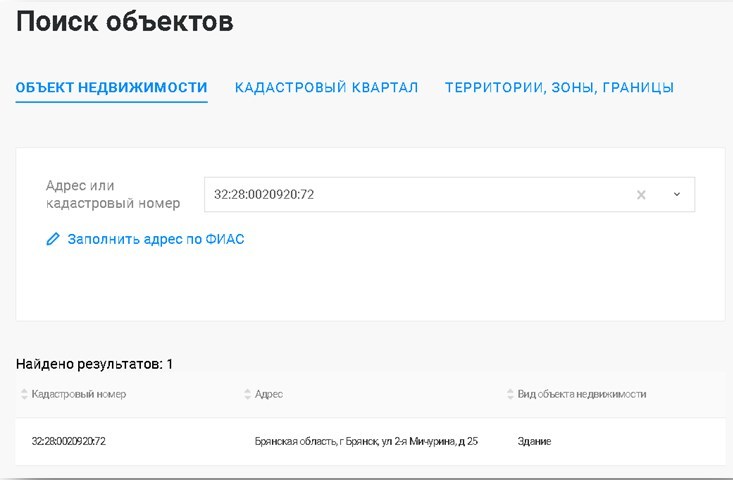Image resolution: width=733 pixels, height=480 pixels.
Task: Click sort arrows beside Вид объекта недвижимости
Action: click(x=510, y=395)
